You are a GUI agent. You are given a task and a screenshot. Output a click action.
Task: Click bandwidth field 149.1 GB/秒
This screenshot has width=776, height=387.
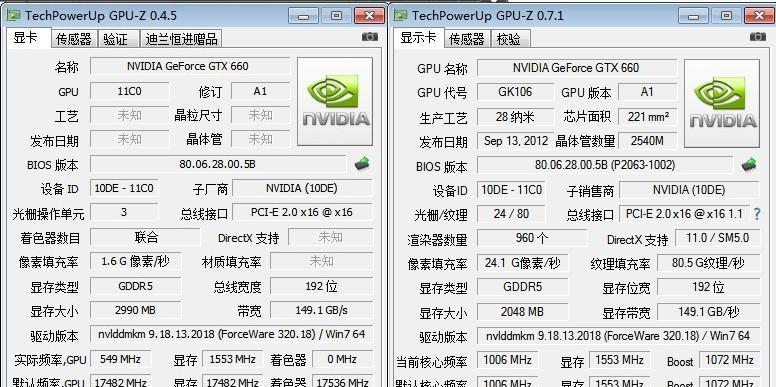pos(708,312)
